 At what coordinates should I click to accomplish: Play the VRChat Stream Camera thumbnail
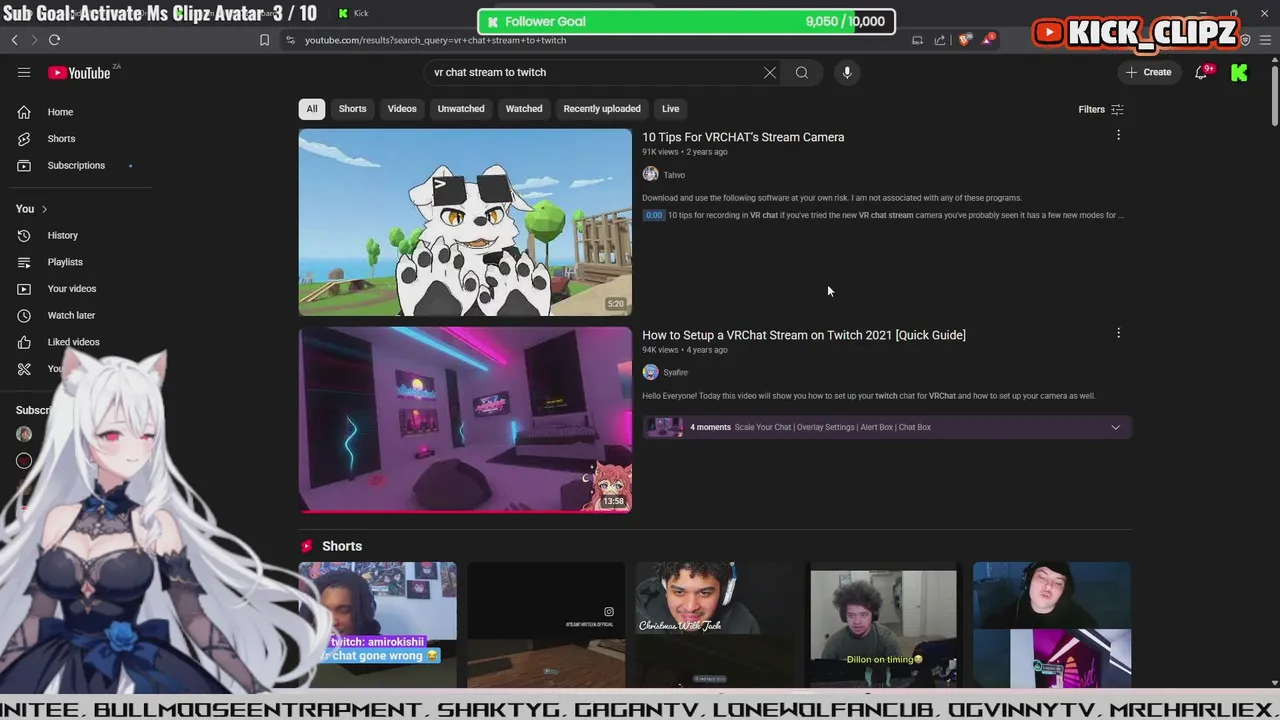point(465,222)
